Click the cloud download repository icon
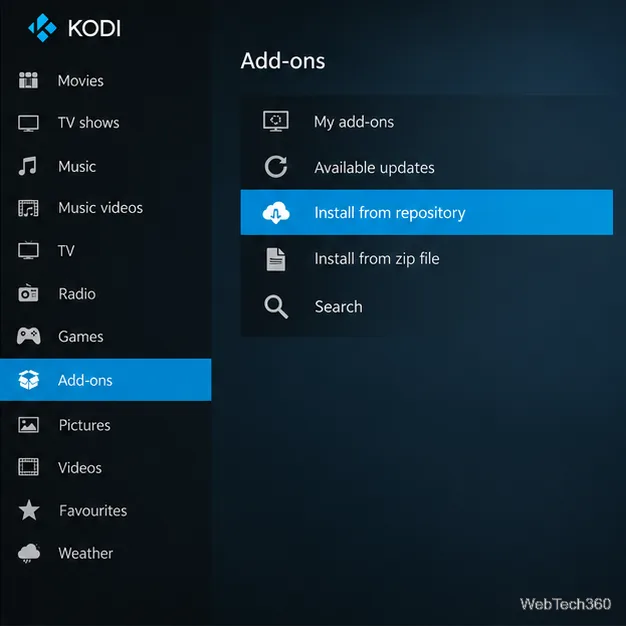The width and height of the screenshot is (626, 626). 276,212
